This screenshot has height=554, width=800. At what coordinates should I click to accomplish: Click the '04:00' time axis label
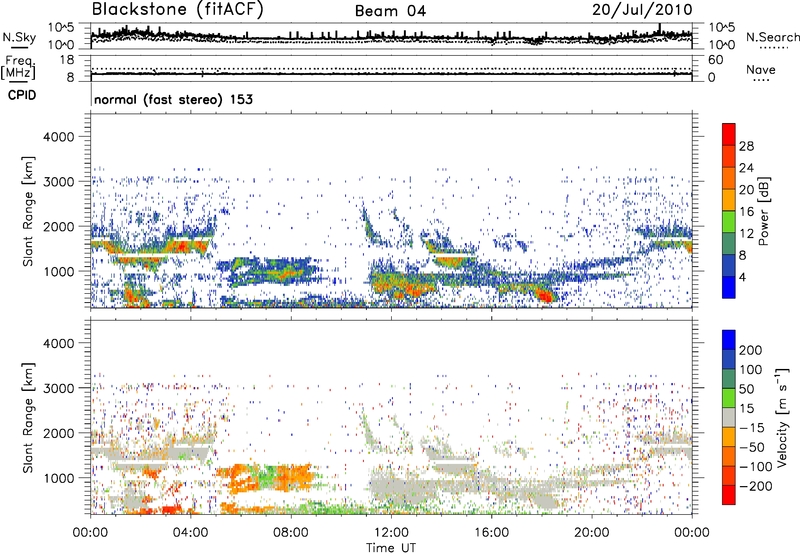click(x=191, y=533)
